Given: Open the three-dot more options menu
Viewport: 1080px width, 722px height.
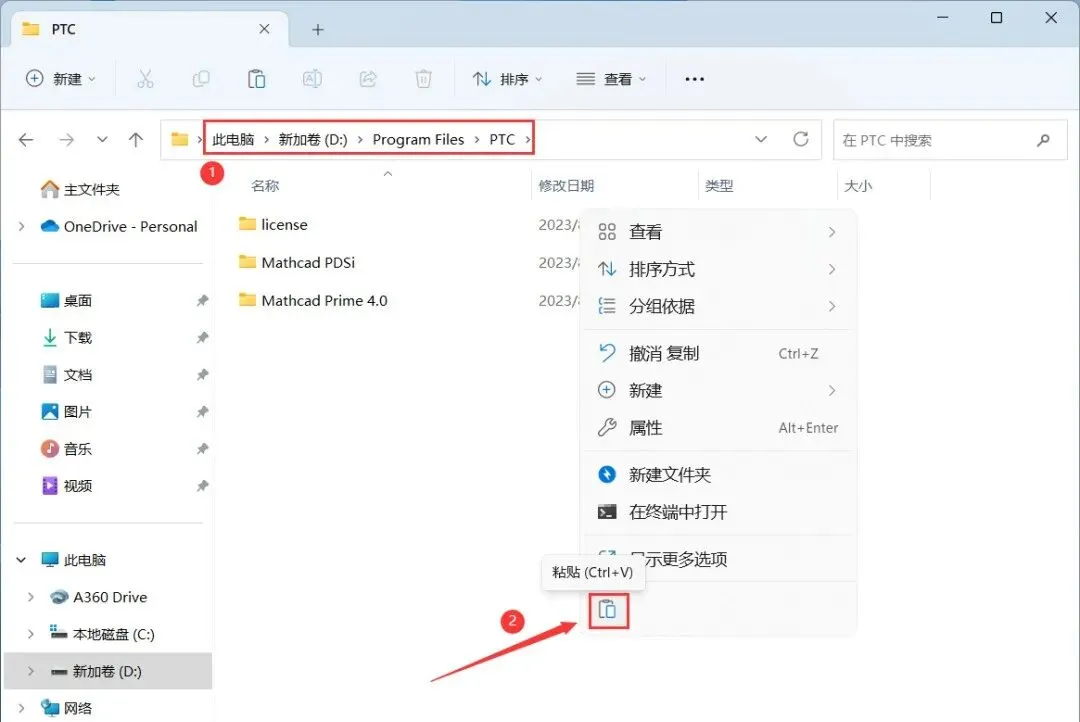Looking at the screenshot, I should (694, 79).
